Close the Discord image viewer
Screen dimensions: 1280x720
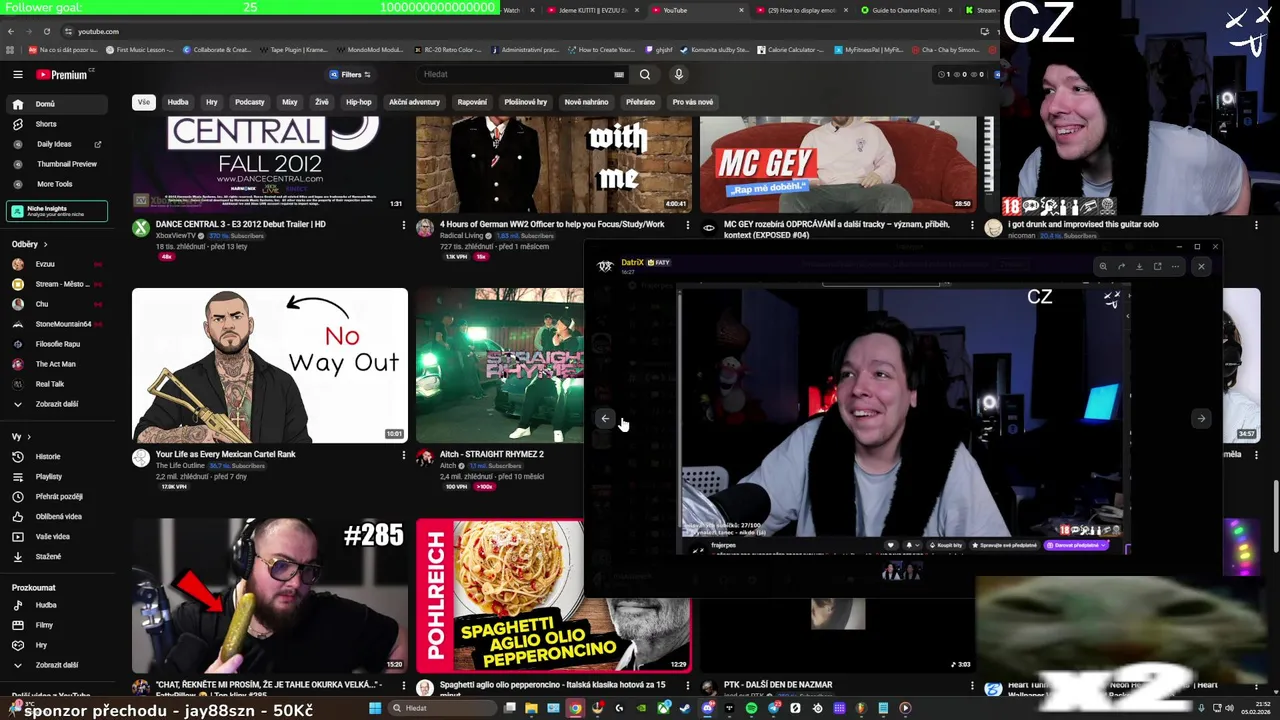click(1201, 267)
